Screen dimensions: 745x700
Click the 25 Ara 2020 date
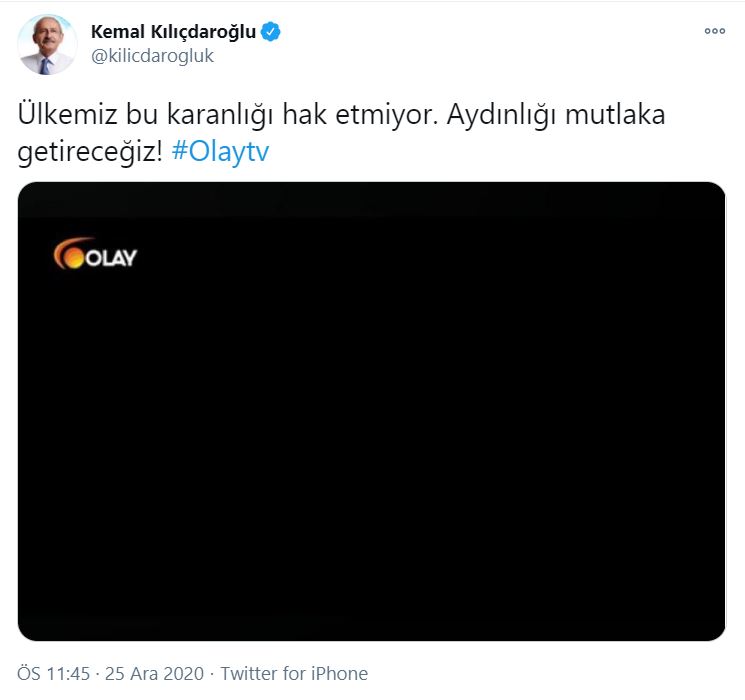[x=154, y=674]
